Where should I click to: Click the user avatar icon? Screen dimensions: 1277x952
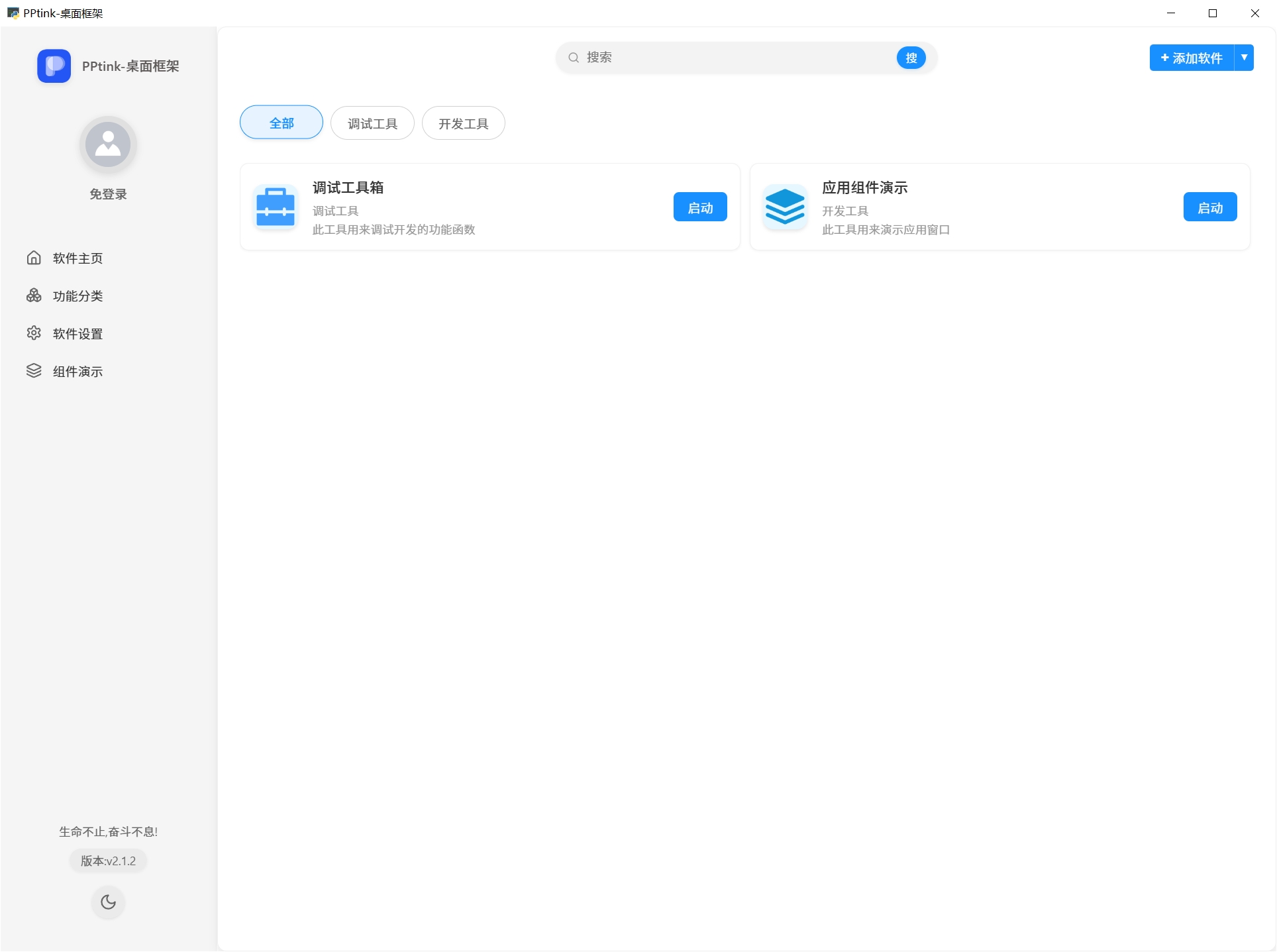click(108, 144)
